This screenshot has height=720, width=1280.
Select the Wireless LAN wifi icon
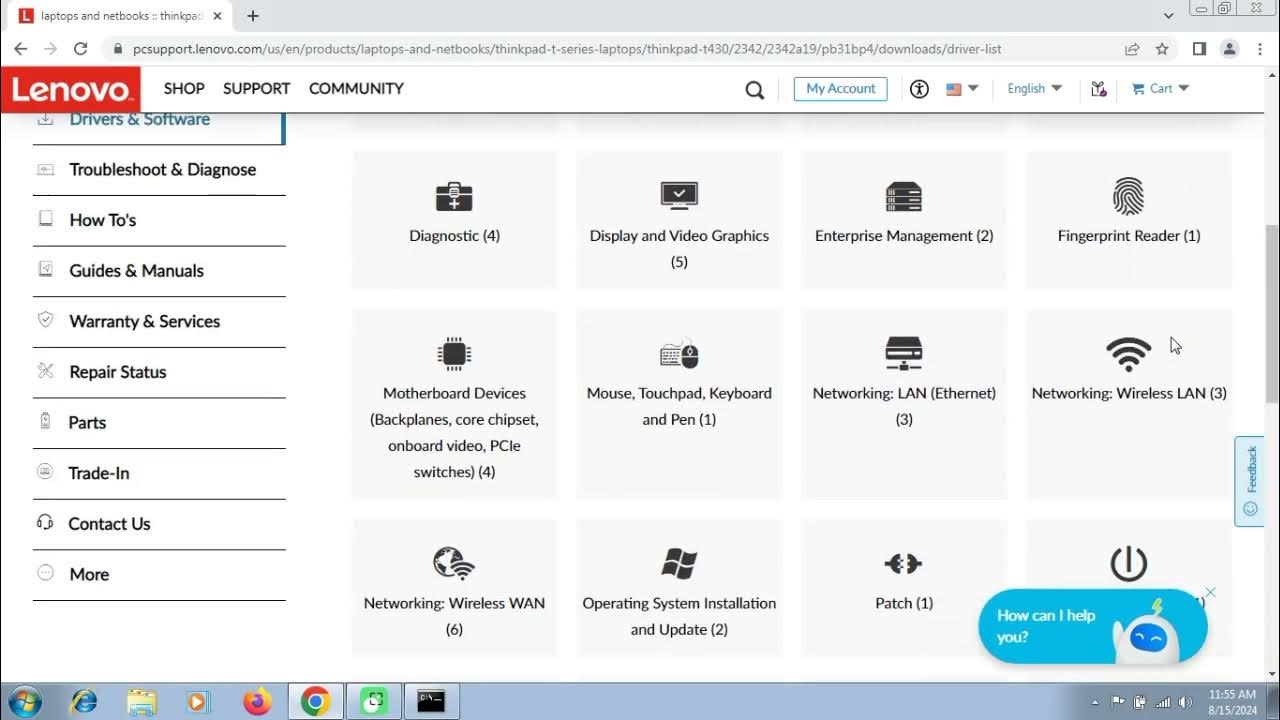pyautogui.click(x=1129, y=354)
